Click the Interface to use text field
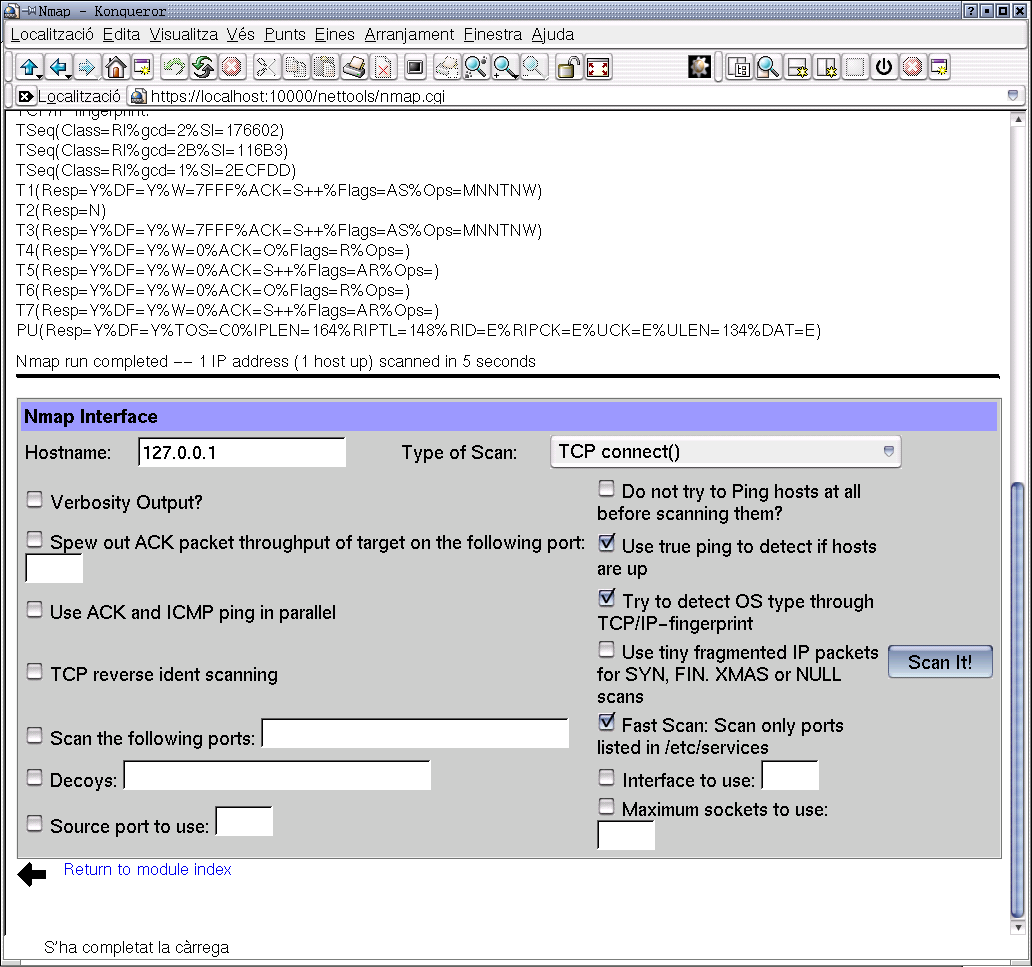Screen dimensions: 1032x967 pos(790,775)
